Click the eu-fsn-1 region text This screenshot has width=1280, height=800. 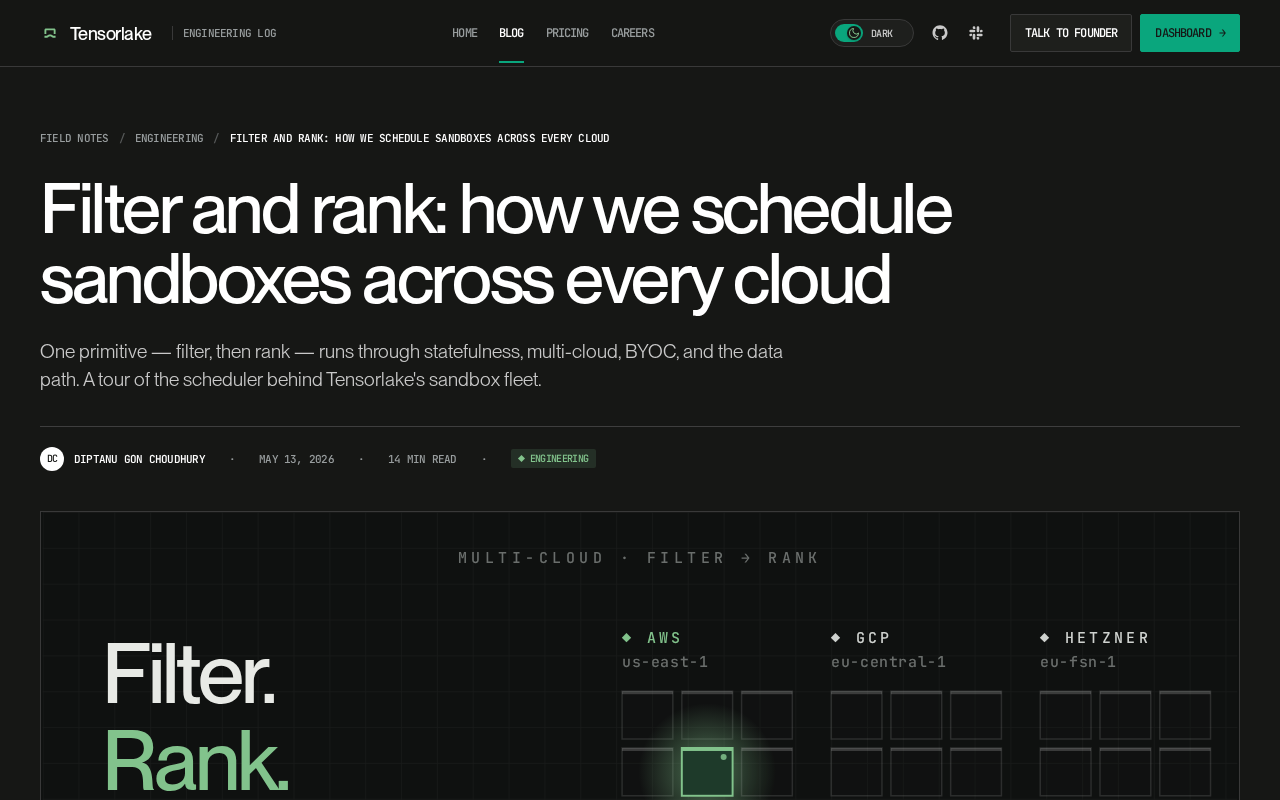point(1078,662)
